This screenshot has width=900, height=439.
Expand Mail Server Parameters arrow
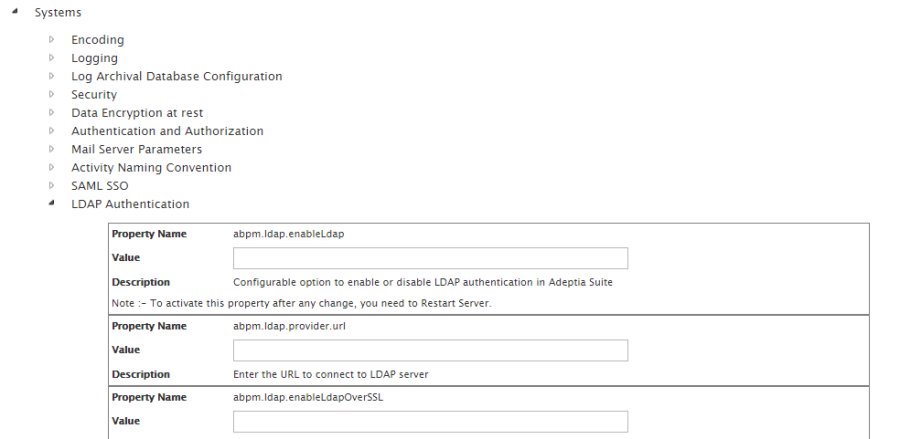pyautogui.click(x=51, y=149)
